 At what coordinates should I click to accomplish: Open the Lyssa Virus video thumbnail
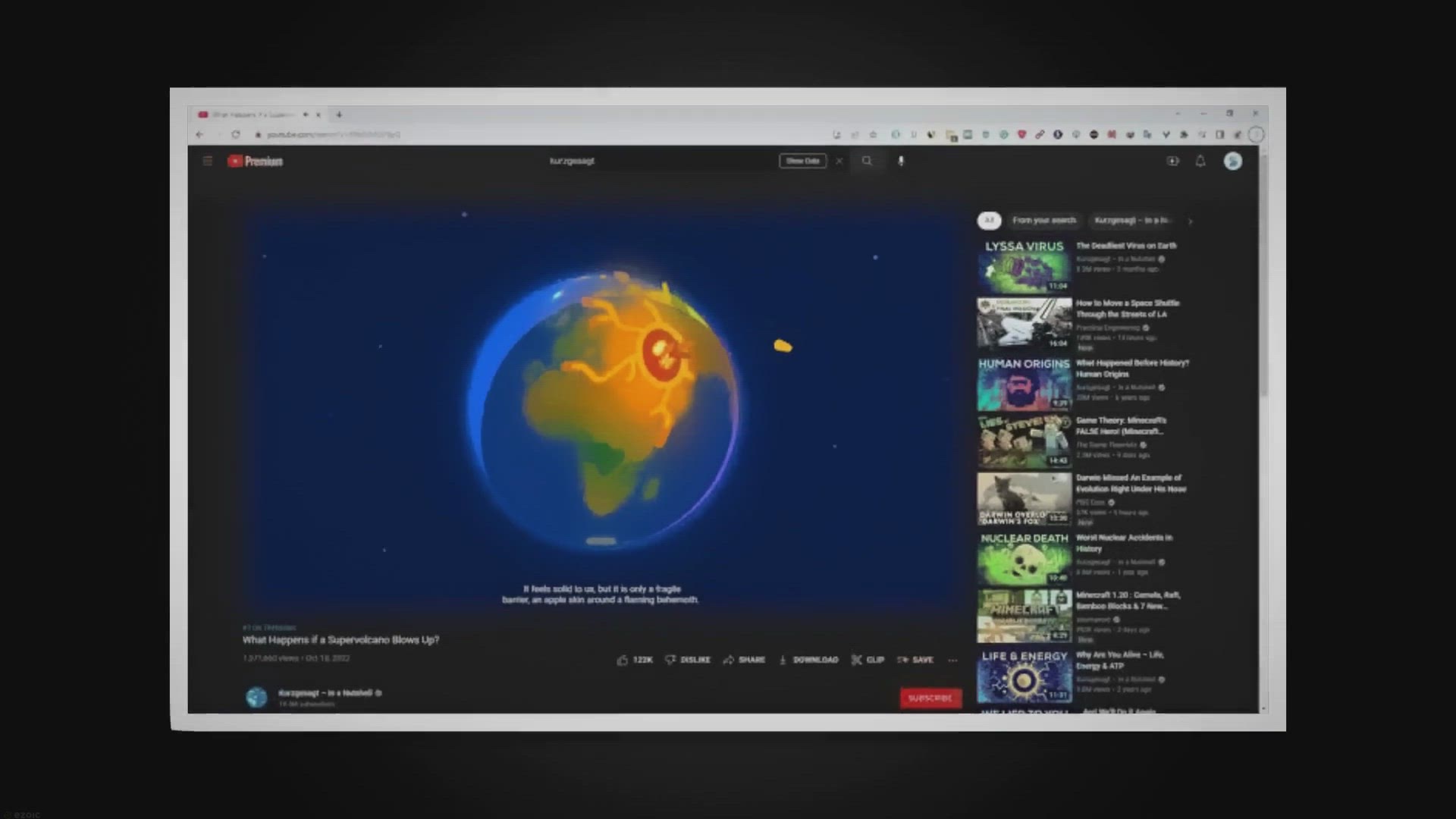coord(1025,267)
